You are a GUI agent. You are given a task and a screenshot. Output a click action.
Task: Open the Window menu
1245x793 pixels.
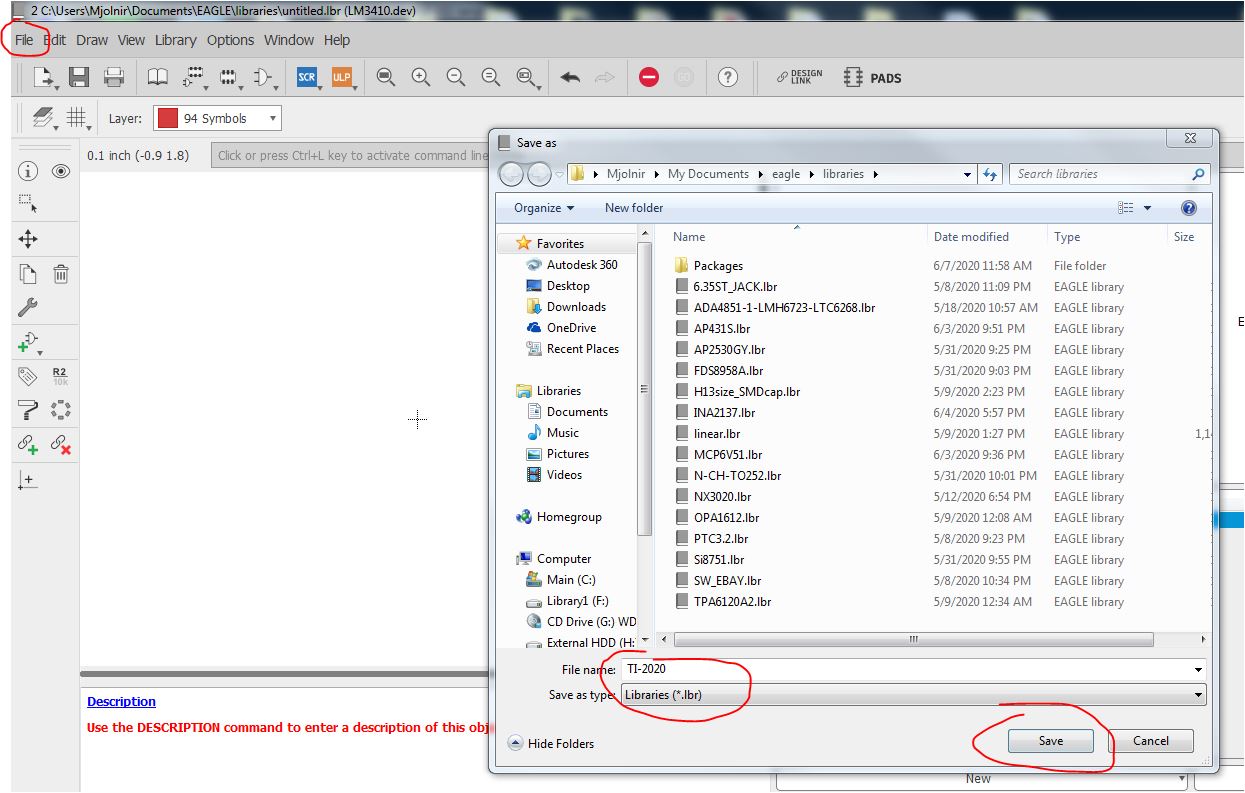pyautogui.click(x=289, y=40)
